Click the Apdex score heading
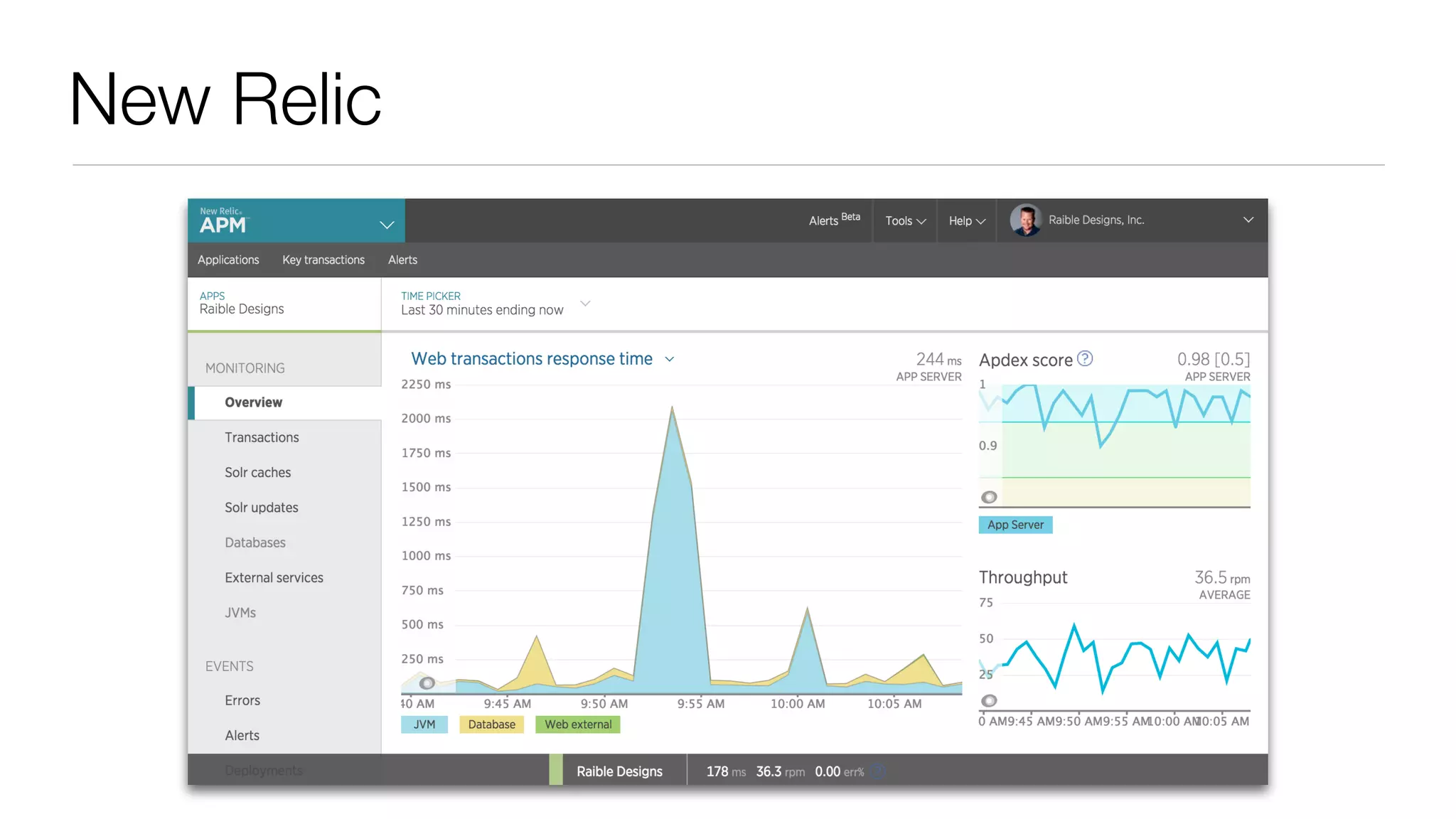The image size is (1456, 819). (1025, 360)
